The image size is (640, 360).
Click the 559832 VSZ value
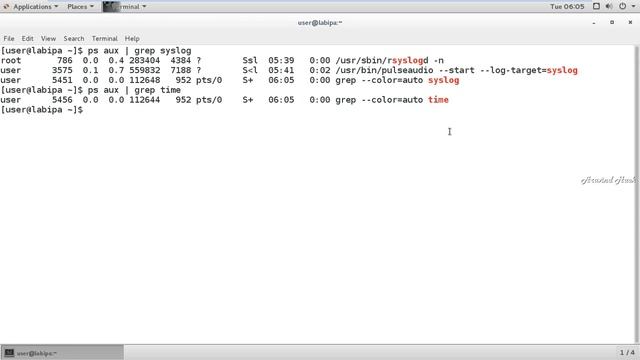point(144,70)
